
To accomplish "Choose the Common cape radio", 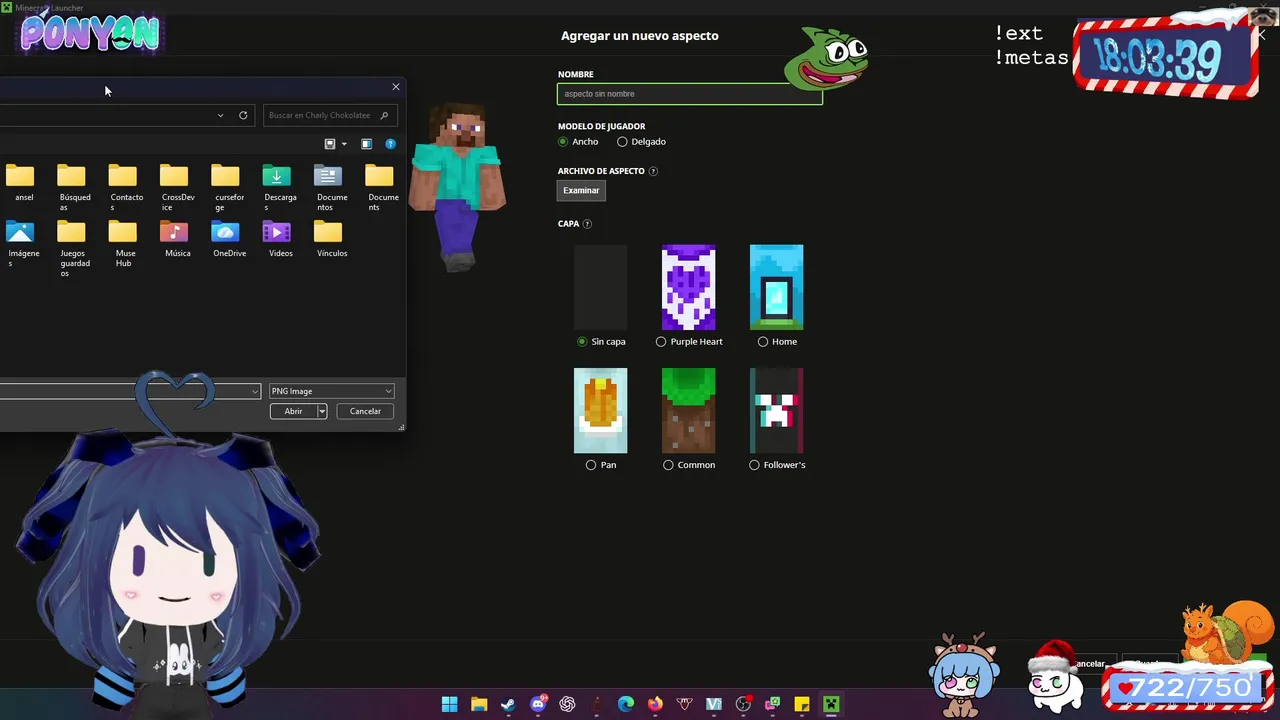I will pos(668,465).
